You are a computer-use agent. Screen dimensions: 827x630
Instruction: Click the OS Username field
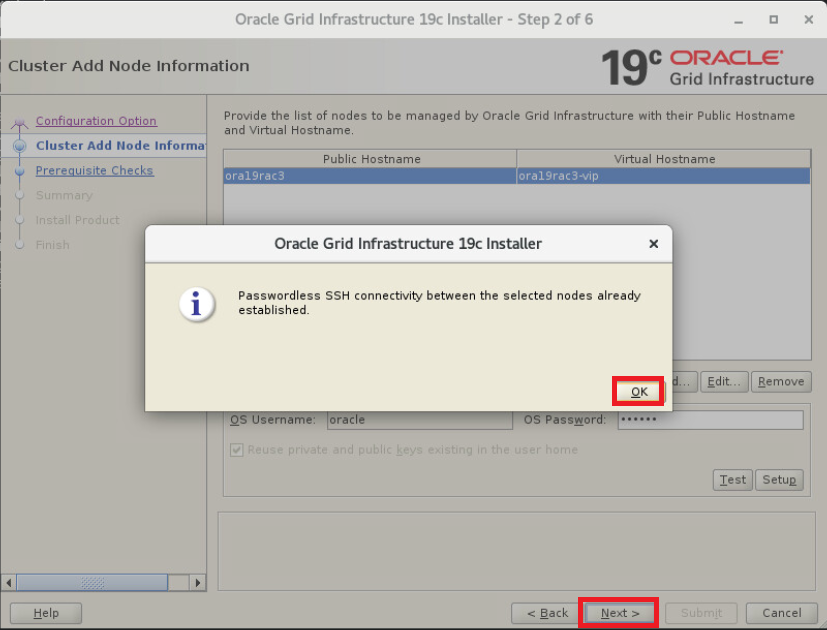(x=419, y=420)
